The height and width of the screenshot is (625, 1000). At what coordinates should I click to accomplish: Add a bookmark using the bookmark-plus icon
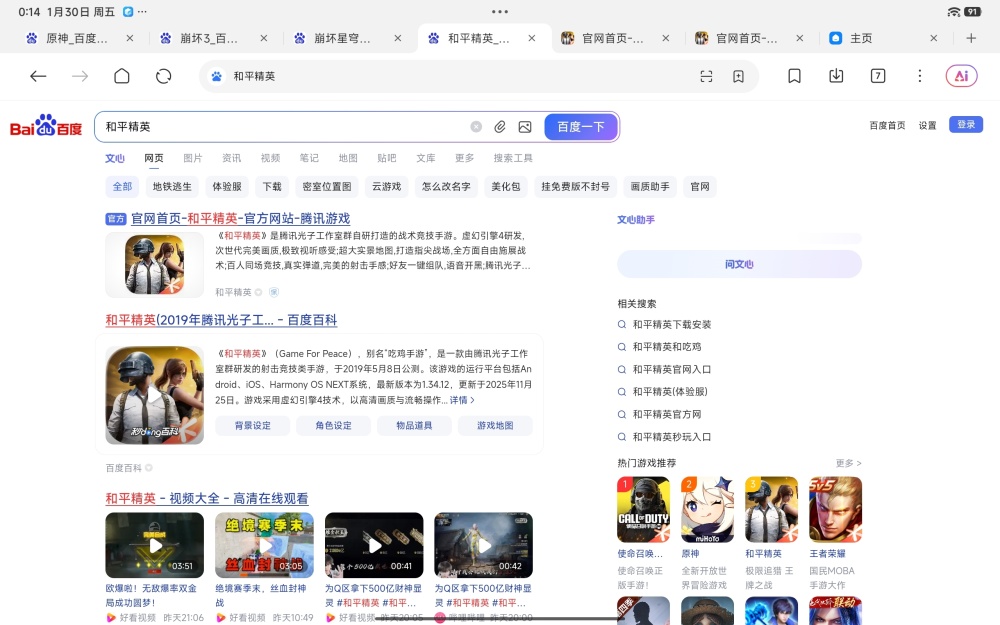point(739,75)
